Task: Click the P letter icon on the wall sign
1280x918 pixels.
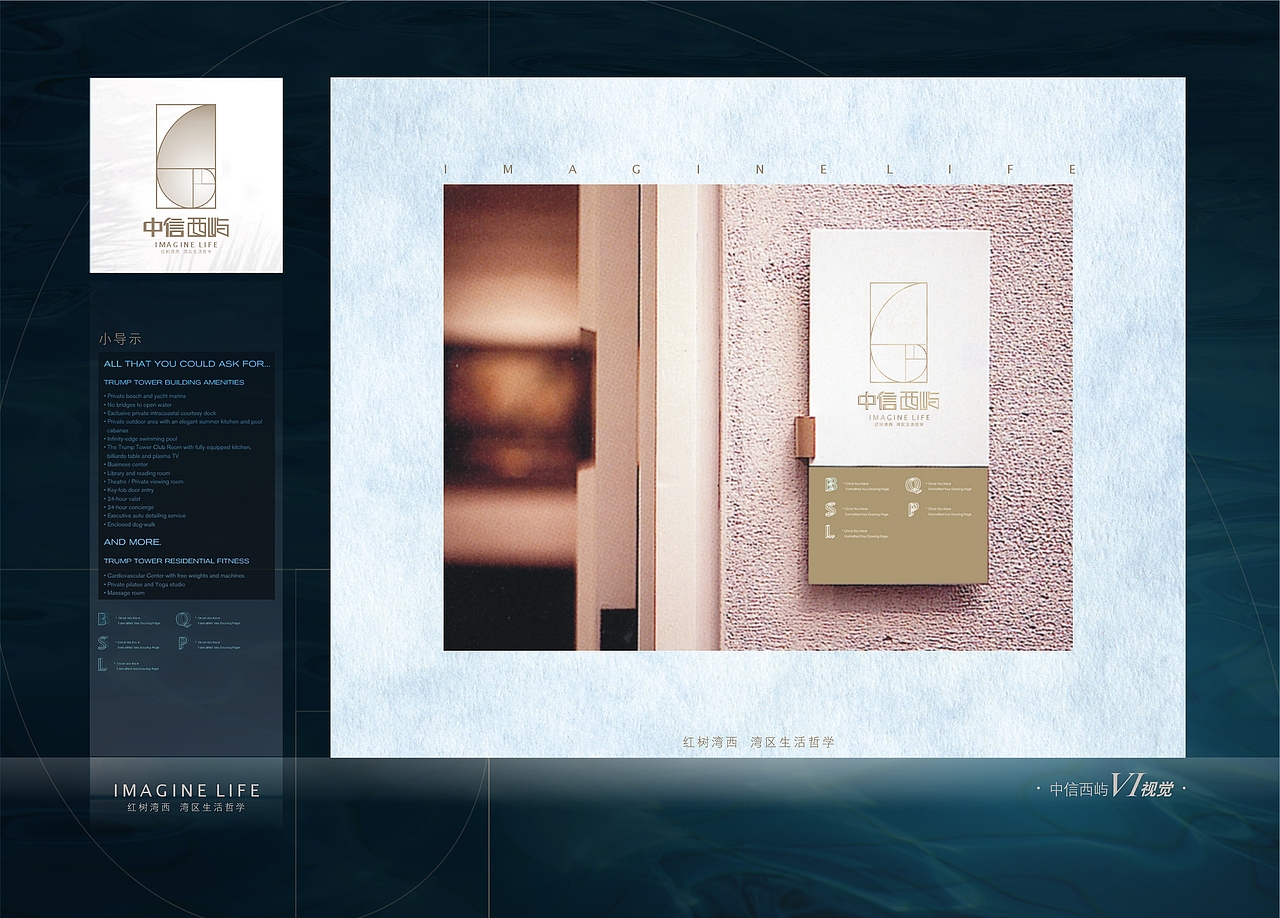Action: 913,509
